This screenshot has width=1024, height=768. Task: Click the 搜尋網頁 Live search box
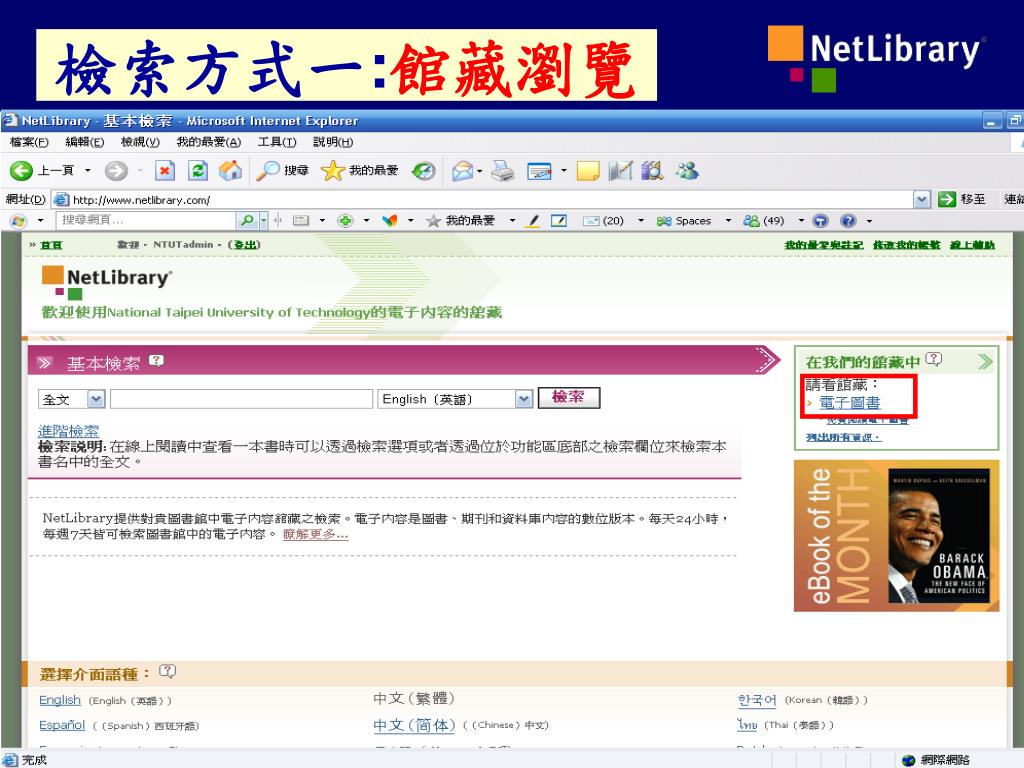pos(146,220)
